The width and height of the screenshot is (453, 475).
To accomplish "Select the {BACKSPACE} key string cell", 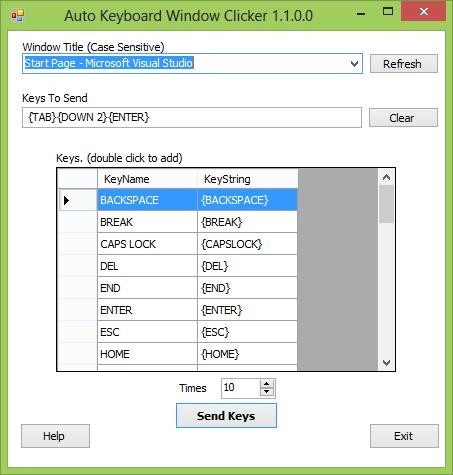I will [247, 200].
